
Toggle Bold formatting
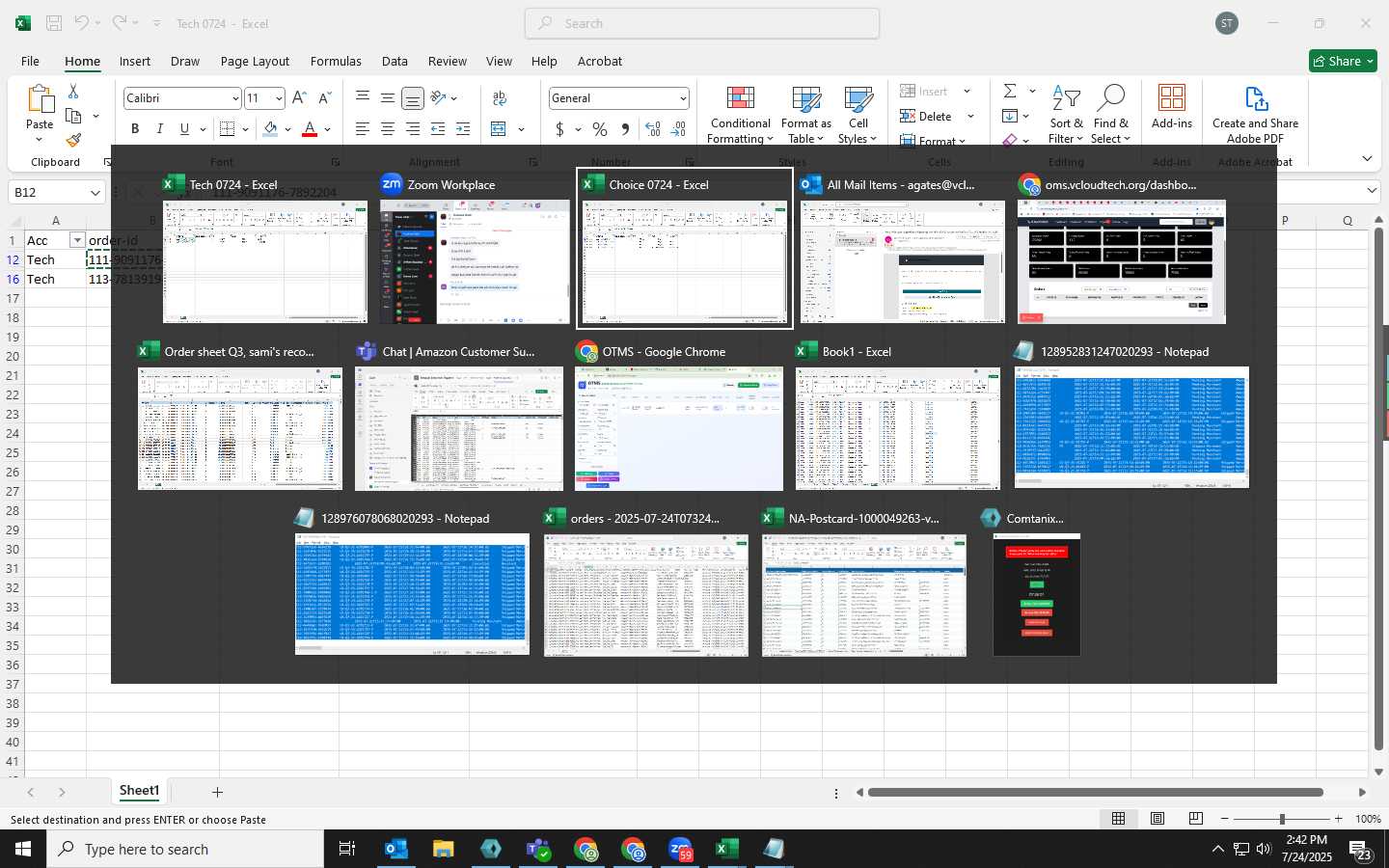pyautogui.click(x=135, y=129)
